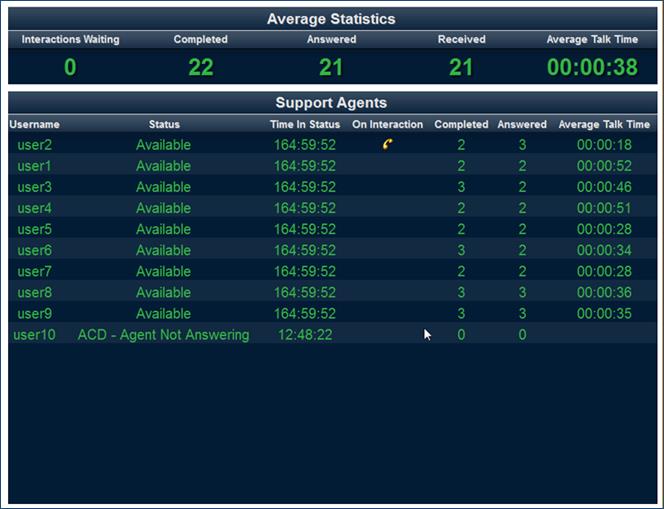Screen dimensions: 664x509
Task: Click the Status column header
Action: [164, 124]
